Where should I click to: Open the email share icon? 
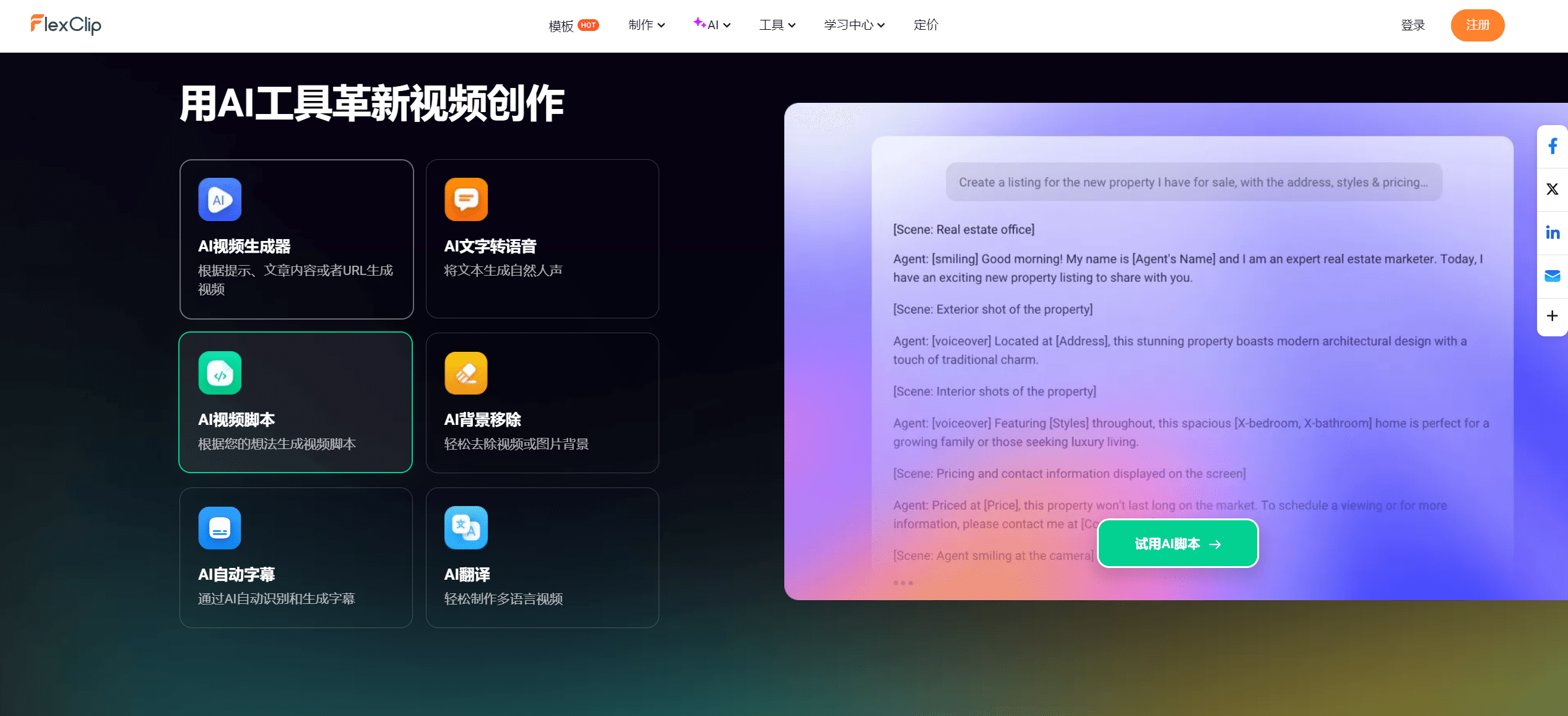(x=1552, y=276)
